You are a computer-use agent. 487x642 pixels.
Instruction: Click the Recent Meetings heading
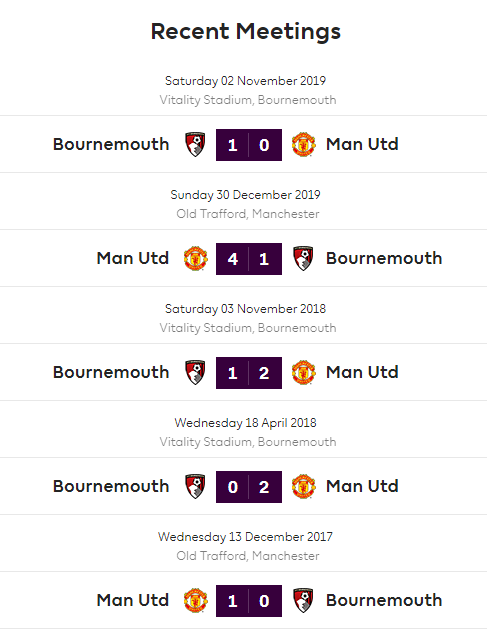point(246,32)
